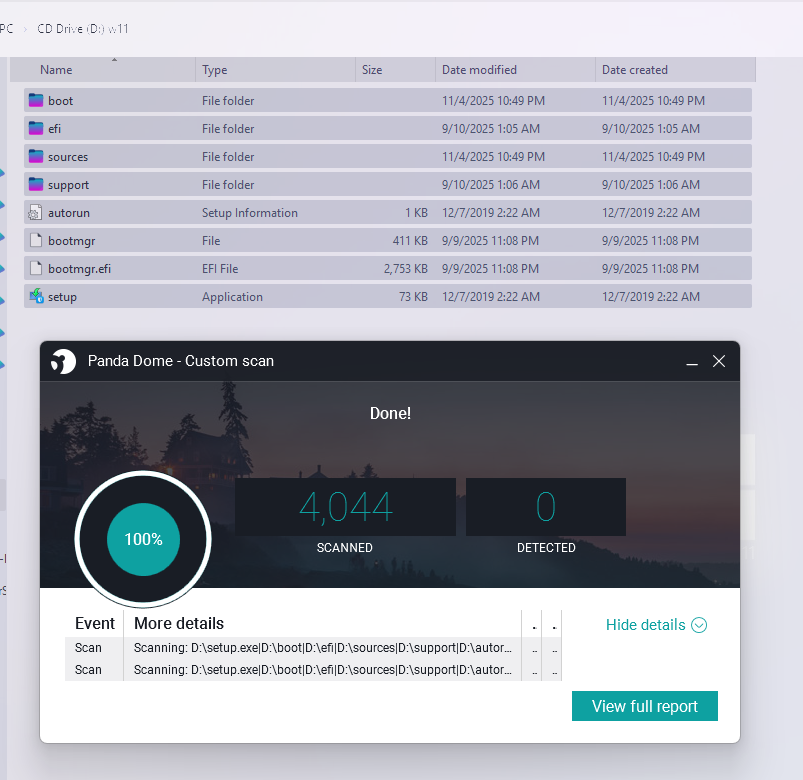Viewport: 803px width, 780px height.
Task: Click the '73 KB' size value
Action: click(x=413, y=297)
